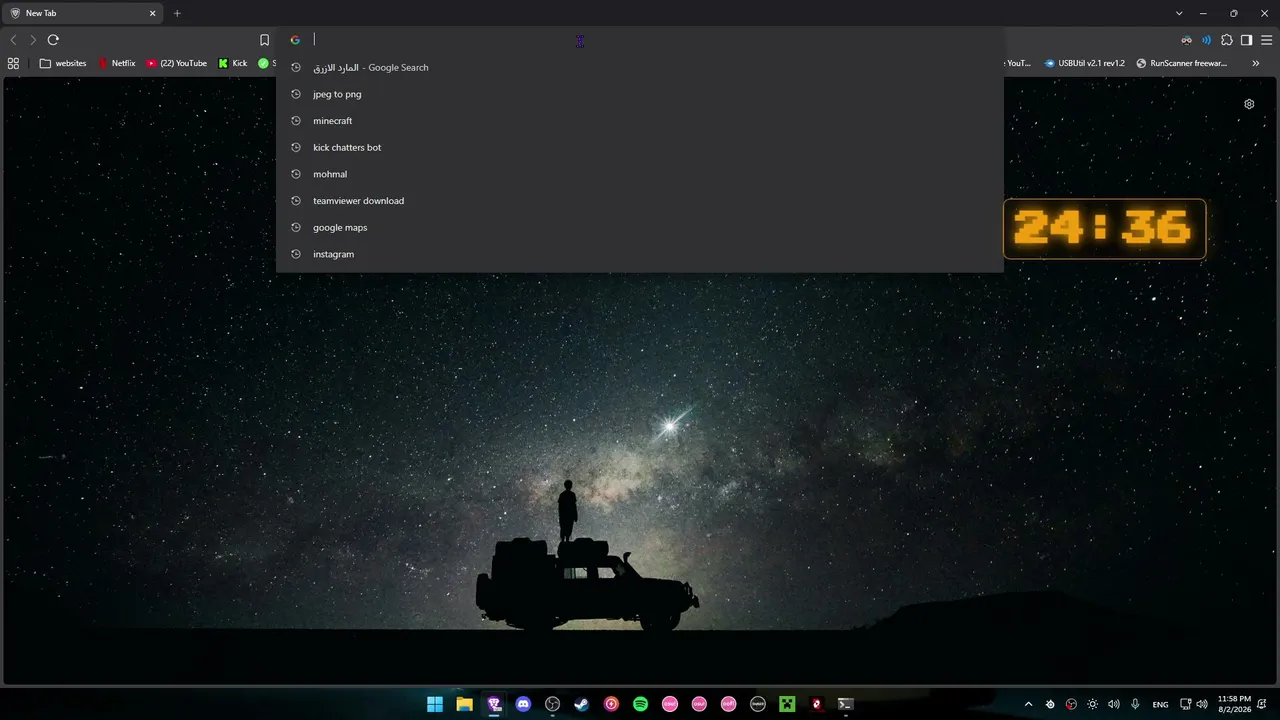Toggle the browser sidebar panel
This screenshot has width=1280, height=720.
point(1246,40)
